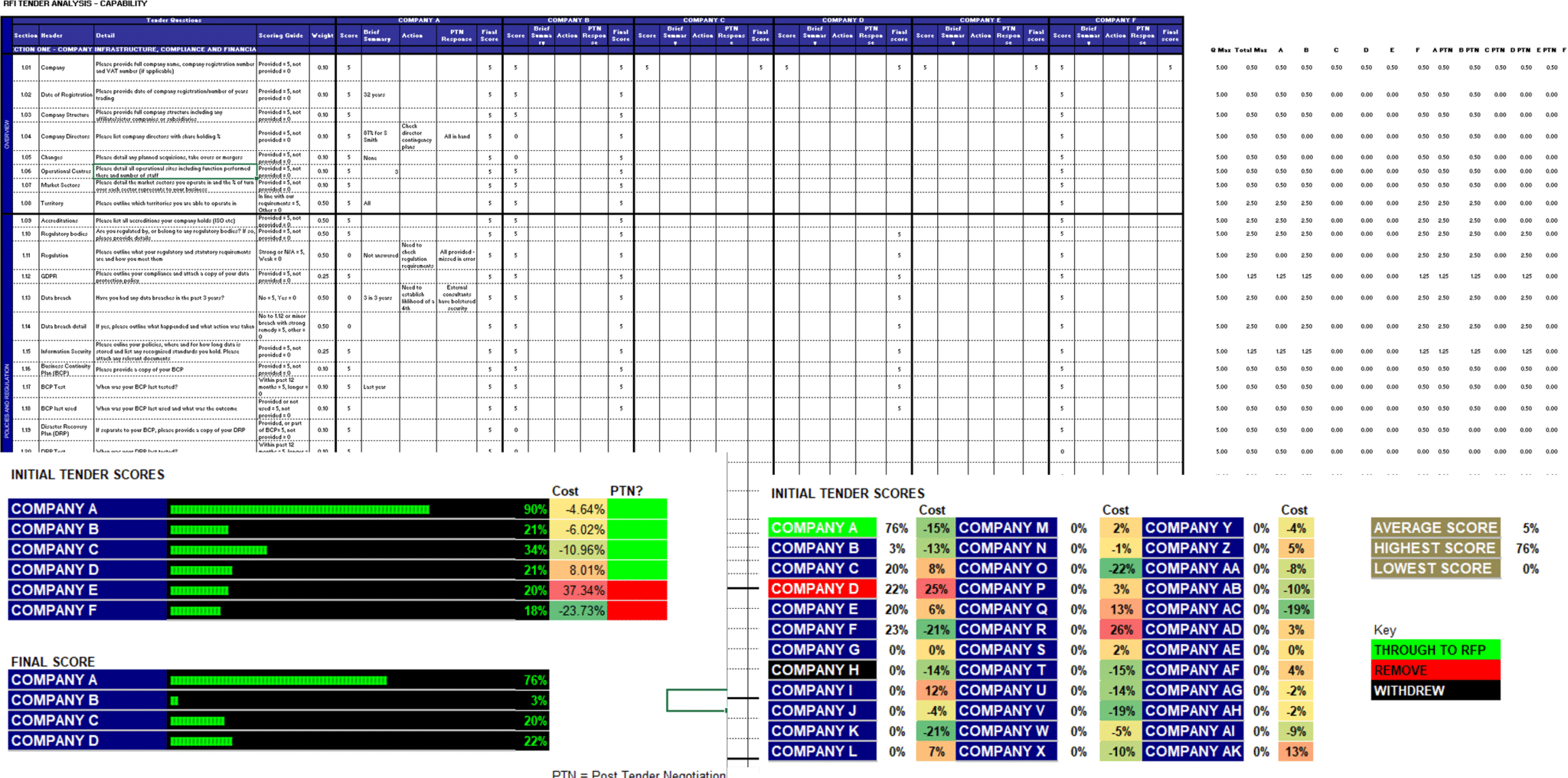Select the 3 in 3 years cell
The width and height of the screenshot is (1568, 778).
tap(381, 298)
